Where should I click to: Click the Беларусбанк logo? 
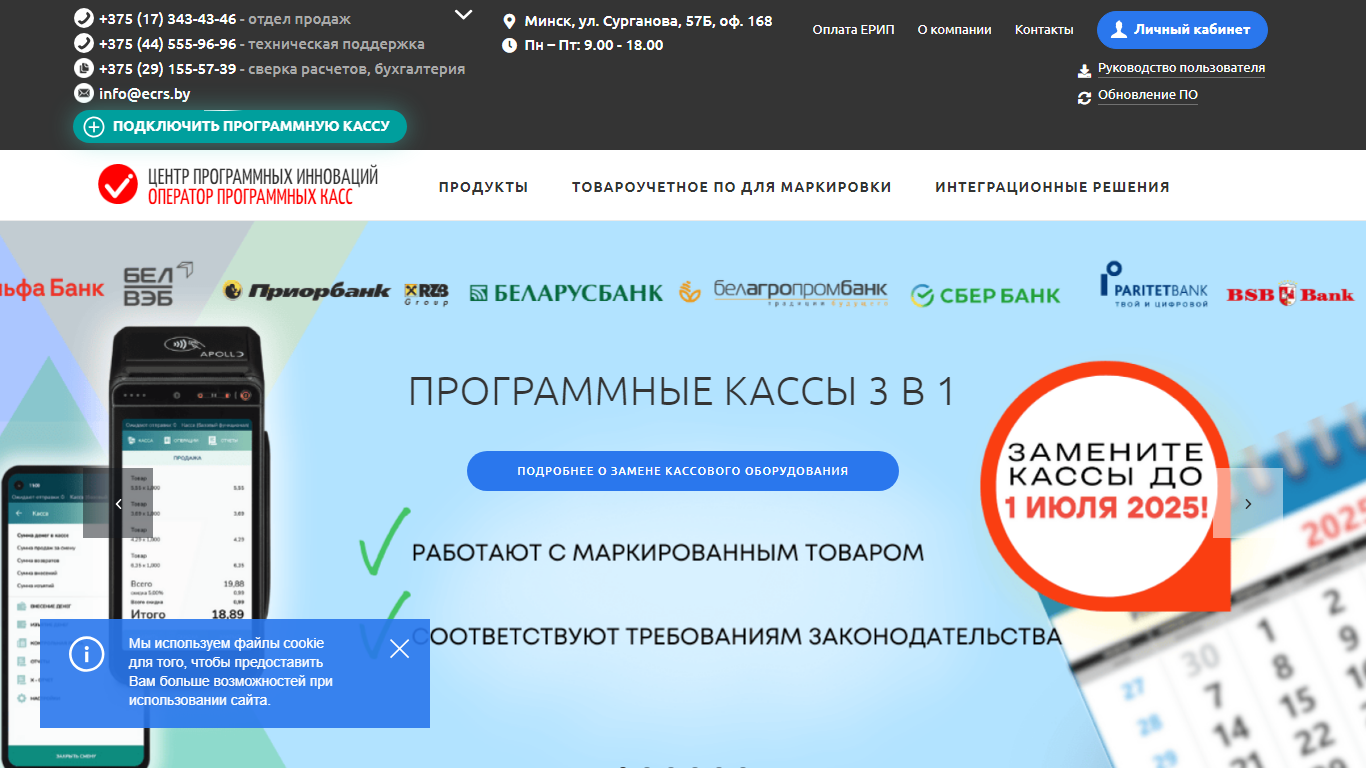[566, 293]
